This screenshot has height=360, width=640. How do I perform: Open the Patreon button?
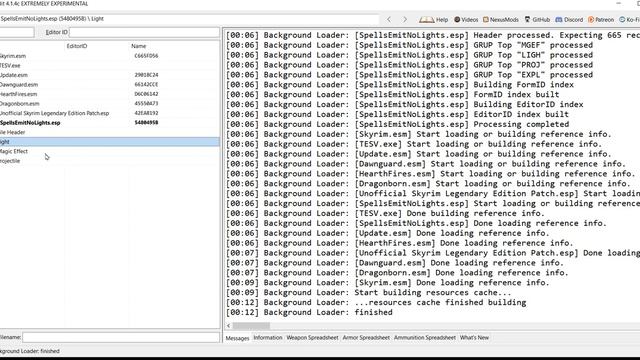point(601,19)
